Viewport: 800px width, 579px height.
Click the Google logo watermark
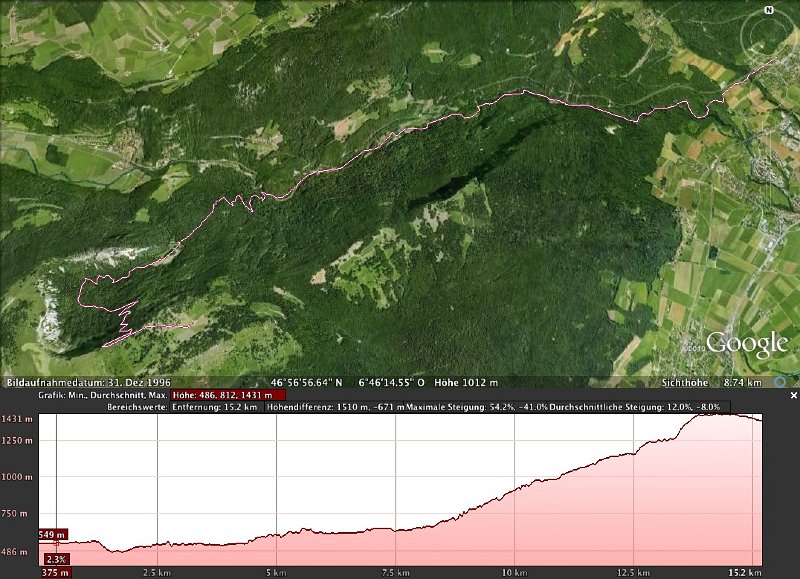tap(747, 344)
